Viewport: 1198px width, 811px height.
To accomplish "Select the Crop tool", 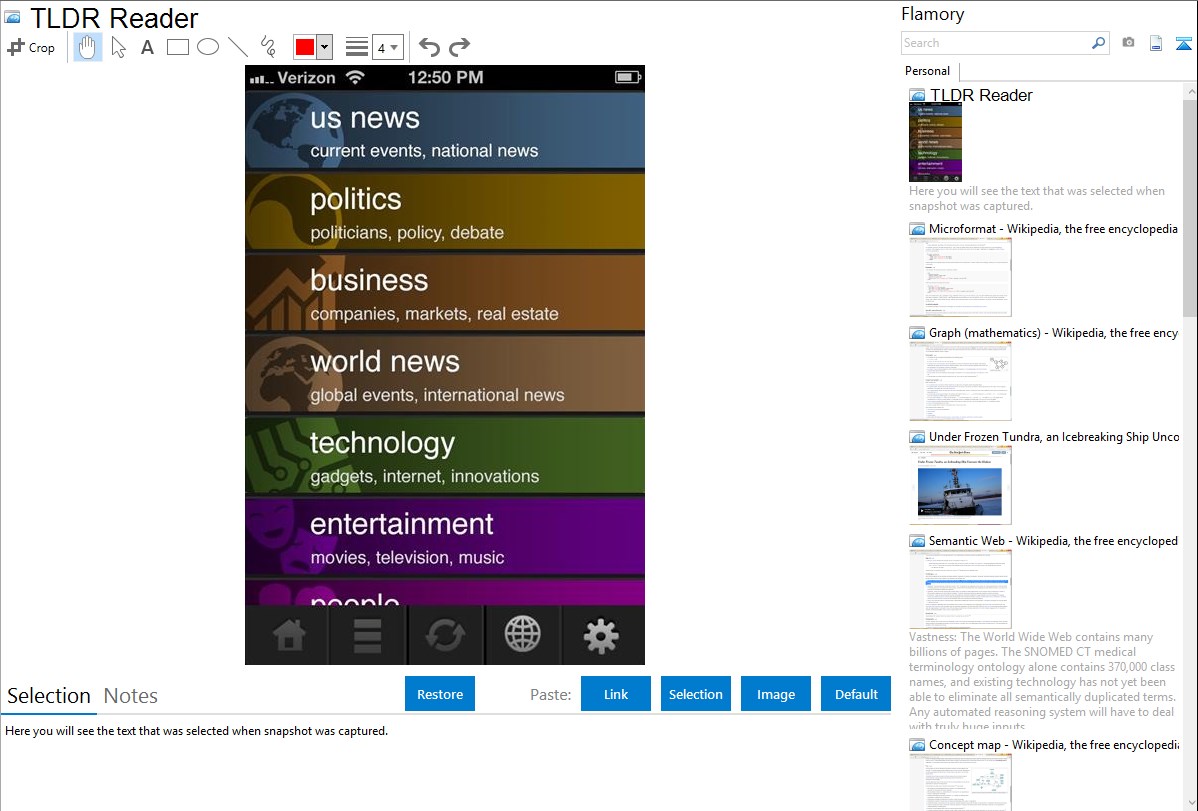I will (x=31, y=47).
